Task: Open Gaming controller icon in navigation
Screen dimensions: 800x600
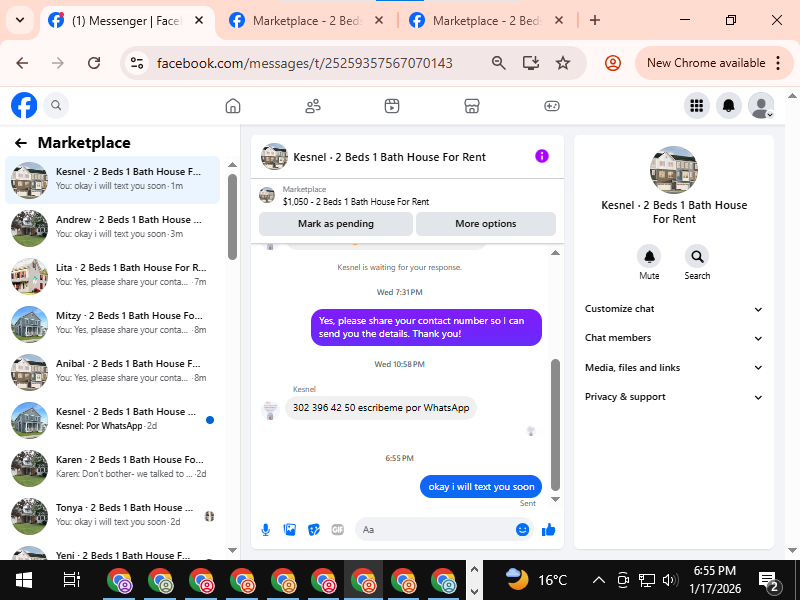Action: tap(552, 106)
